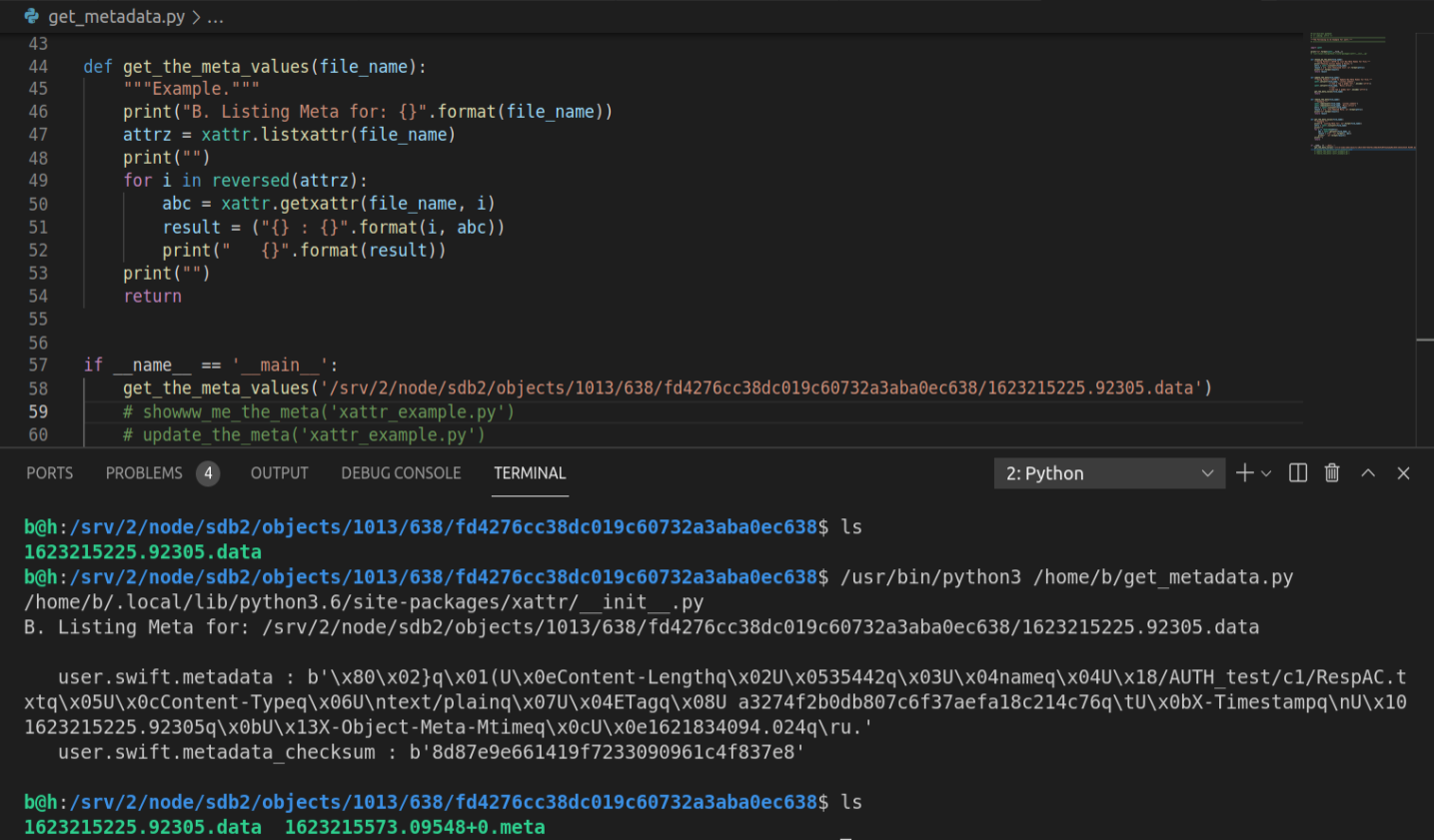Kill the terminal with the trash icon
Screen dimensions: 1438x840
pyautogui.click(x=1332, y=473)
